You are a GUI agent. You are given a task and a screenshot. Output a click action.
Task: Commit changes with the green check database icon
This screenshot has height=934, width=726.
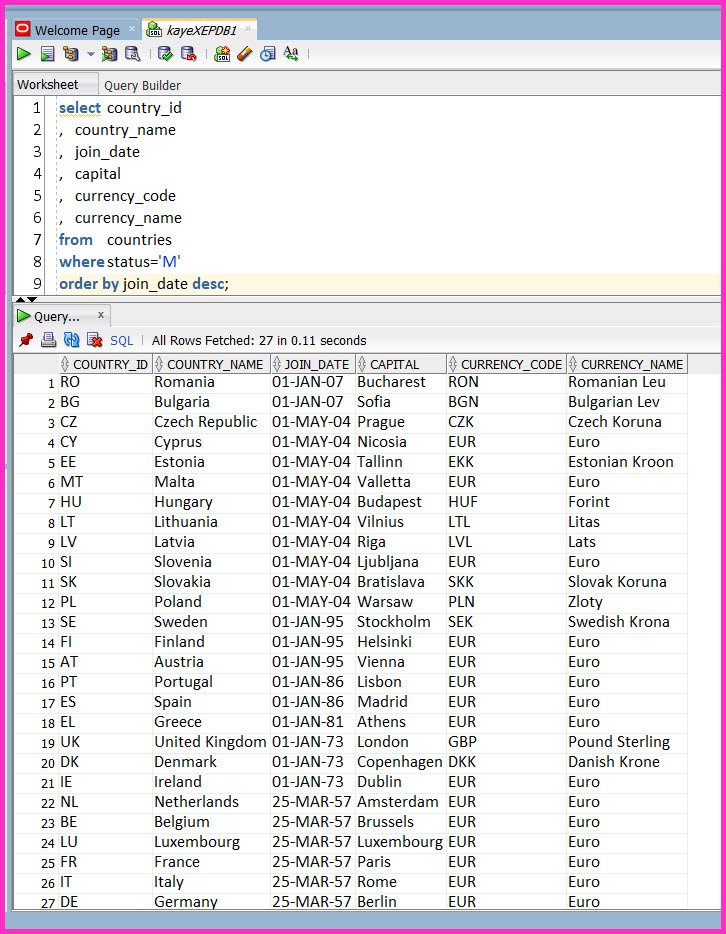[x=165, y=54]
